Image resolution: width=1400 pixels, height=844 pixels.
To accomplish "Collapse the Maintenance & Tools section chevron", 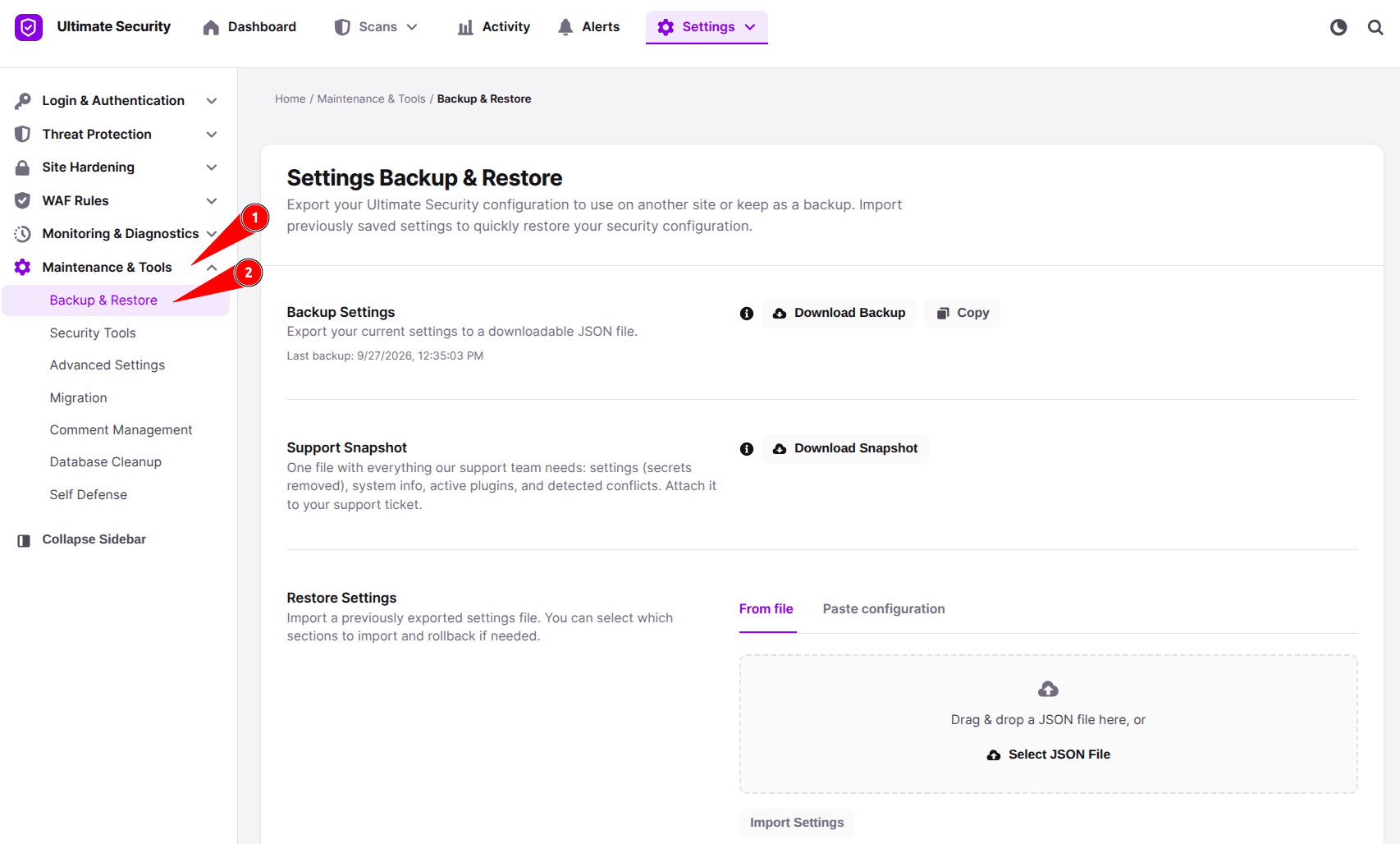I will [212, 268].
